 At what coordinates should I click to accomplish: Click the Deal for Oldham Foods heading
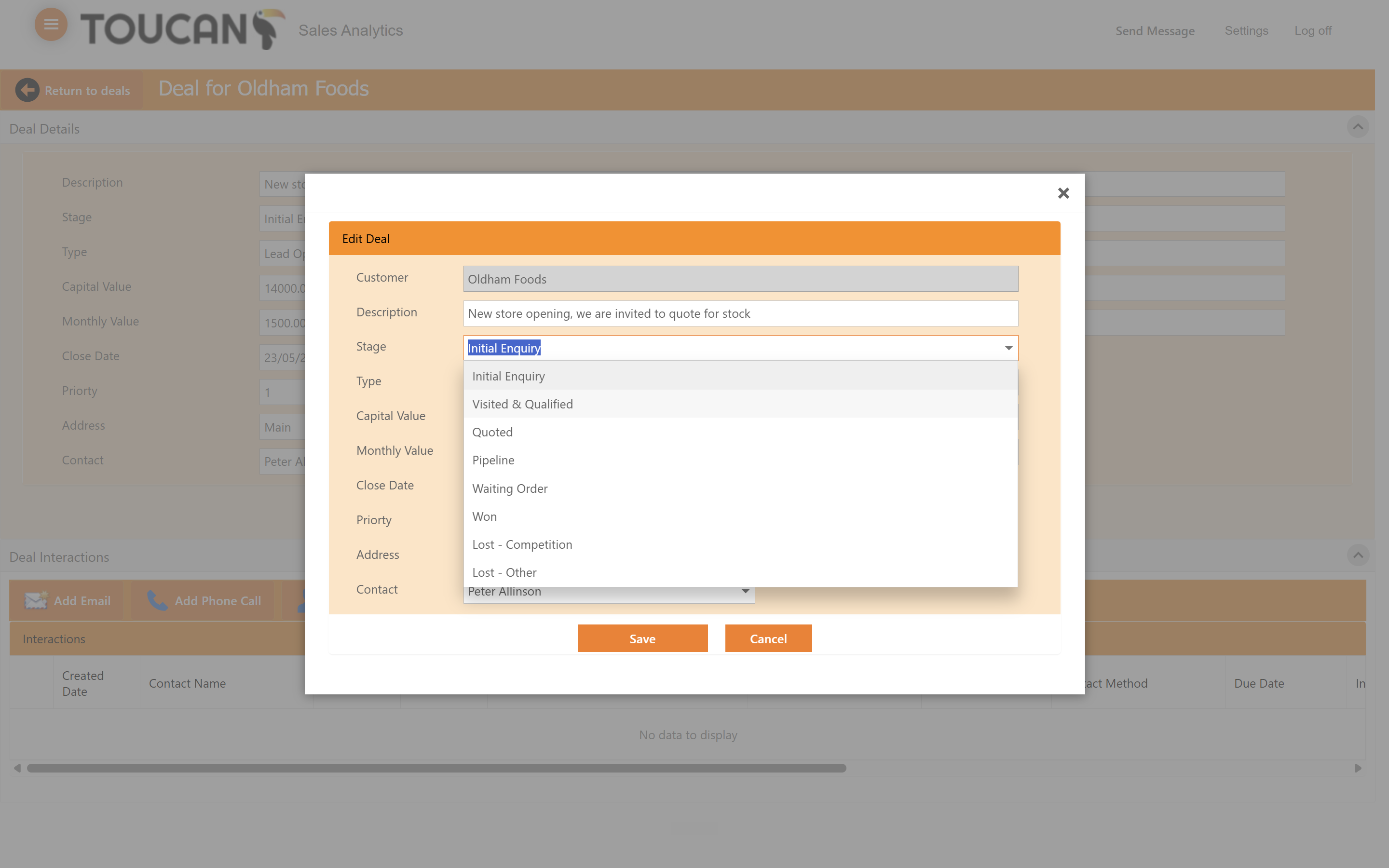coord(263,88)
